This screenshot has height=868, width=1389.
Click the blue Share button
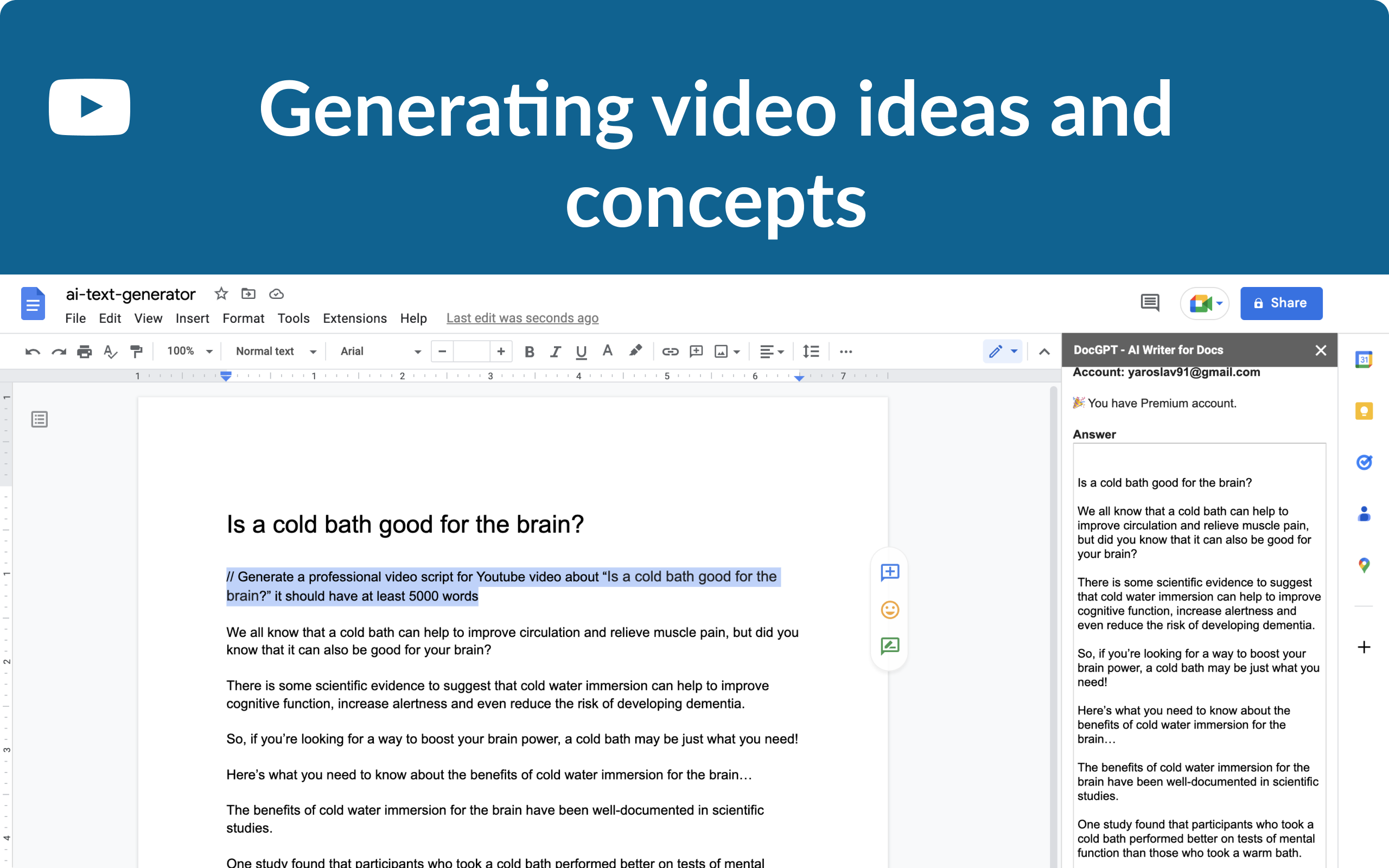(x=1281, y=303)
